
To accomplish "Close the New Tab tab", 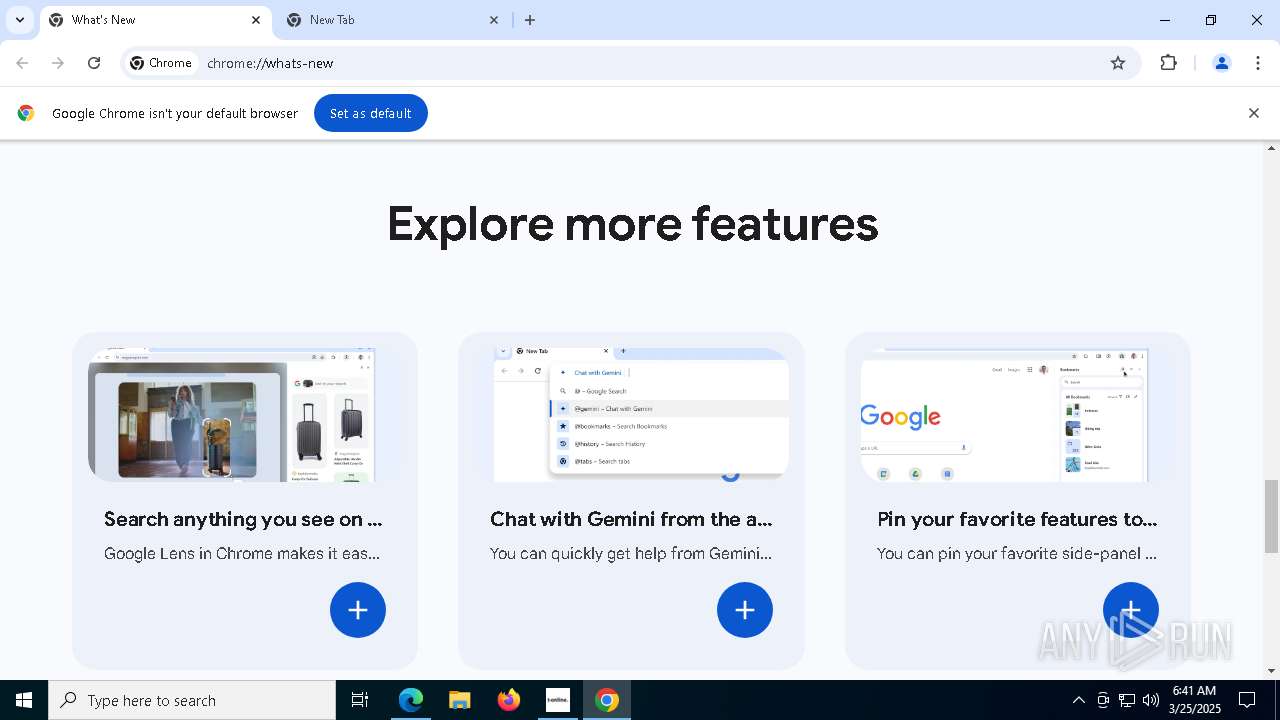I will pyautogui.click(x=494, y=20).
